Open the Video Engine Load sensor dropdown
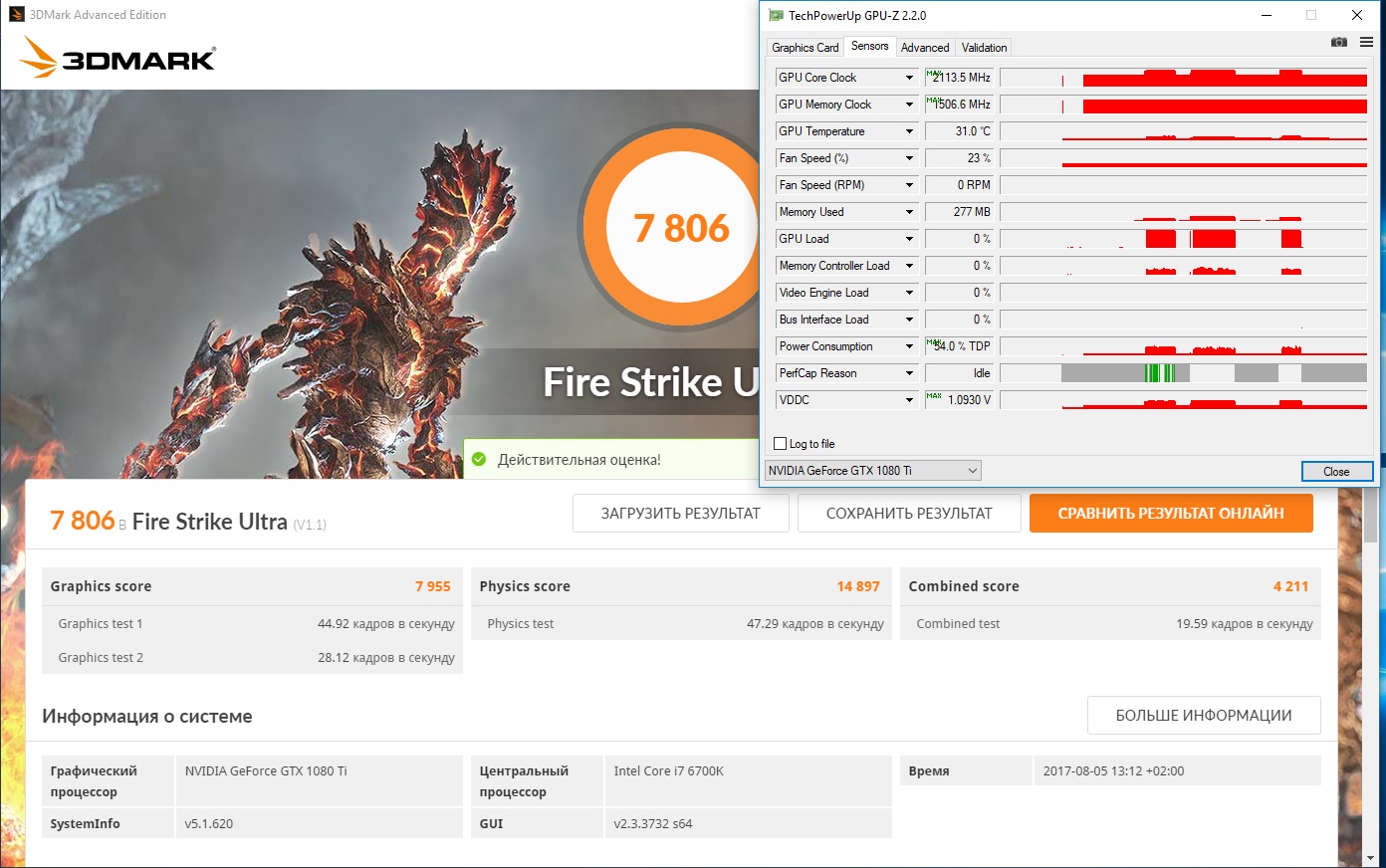 (909, 293)
